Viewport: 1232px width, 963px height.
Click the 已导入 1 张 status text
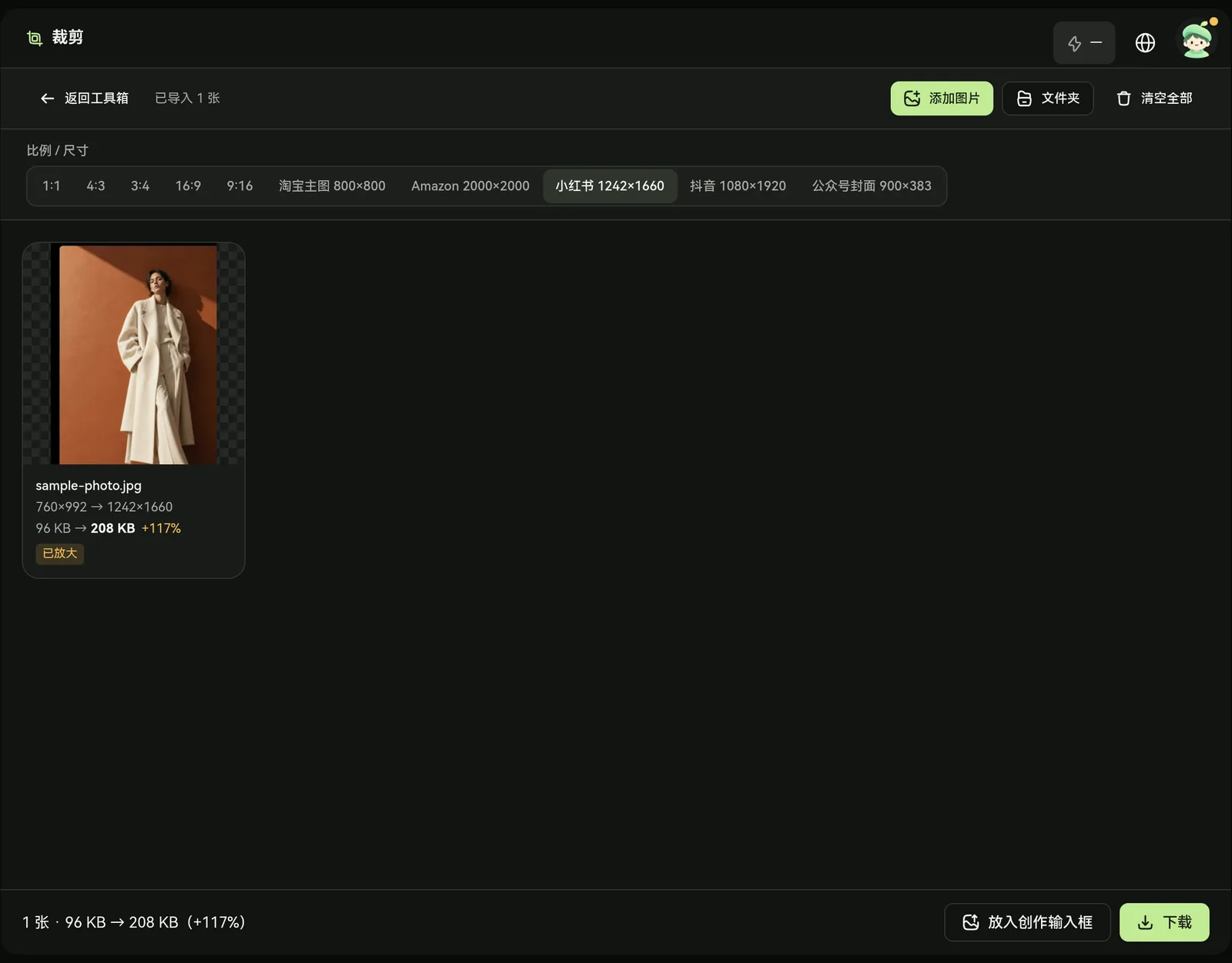pos(187,99)
